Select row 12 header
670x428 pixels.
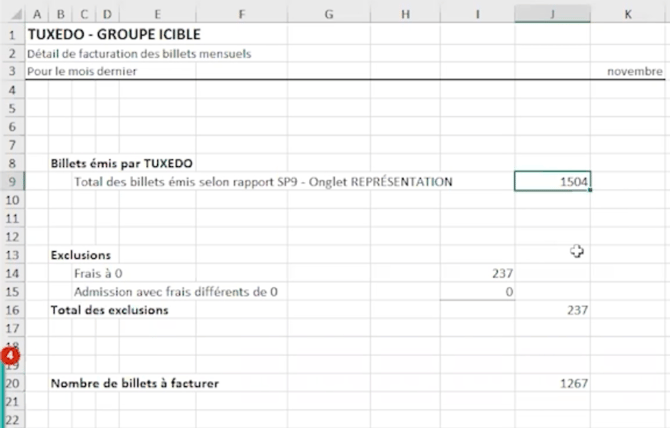click(12, 237)
